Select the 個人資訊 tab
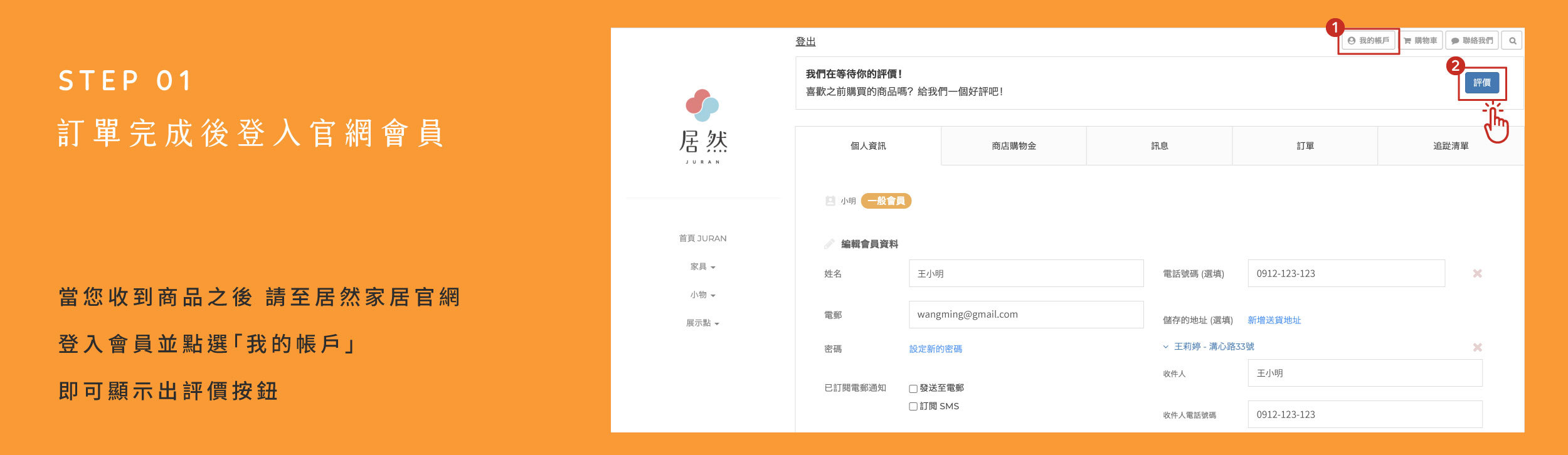 868,146
